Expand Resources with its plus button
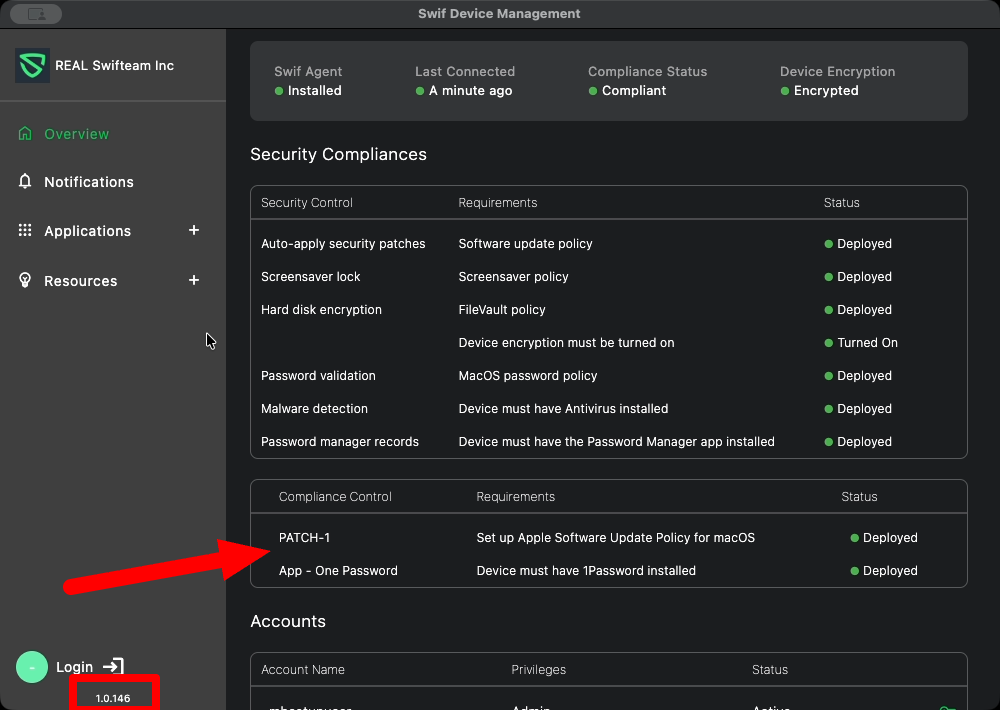This screenshot has width=1000, height=710. coord(194,280)
